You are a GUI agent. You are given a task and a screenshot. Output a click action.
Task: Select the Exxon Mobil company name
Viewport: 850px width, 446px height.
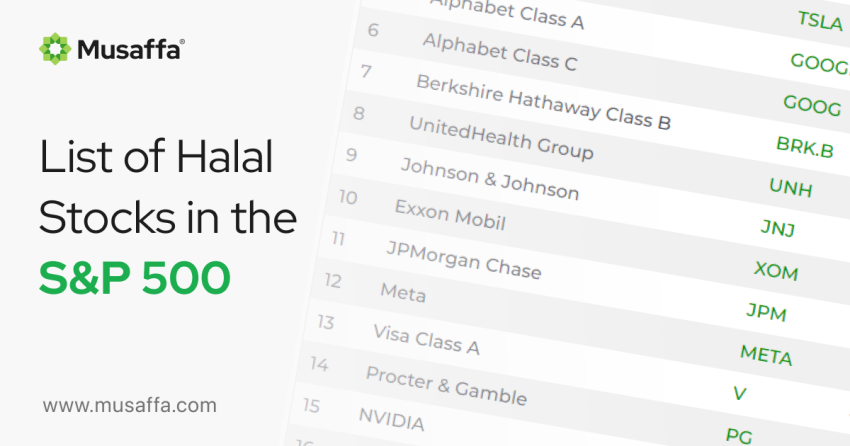click(449, 214)
